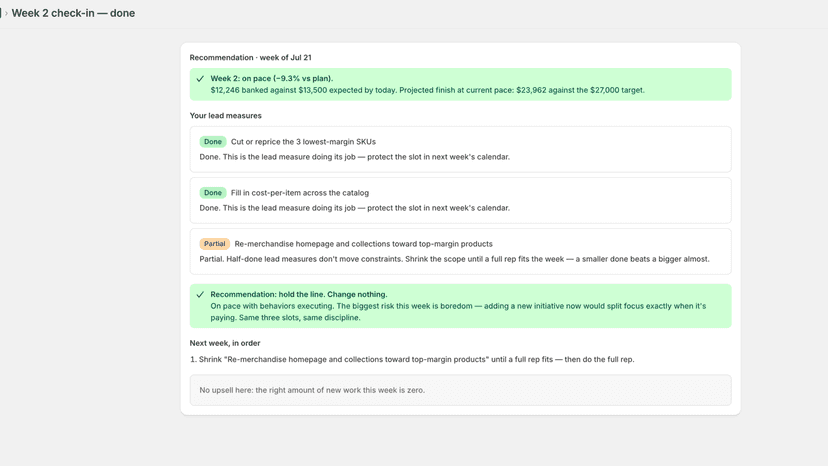Viewport: 828px width, 466px height.
Task: Click the Partial. Half-done lead measures description
Action: click(x=454, y=259)
